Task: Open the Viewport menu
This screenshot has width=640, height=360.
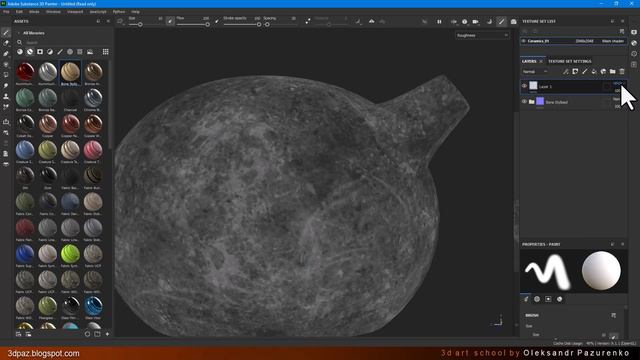Action: (x=75, y=12)
